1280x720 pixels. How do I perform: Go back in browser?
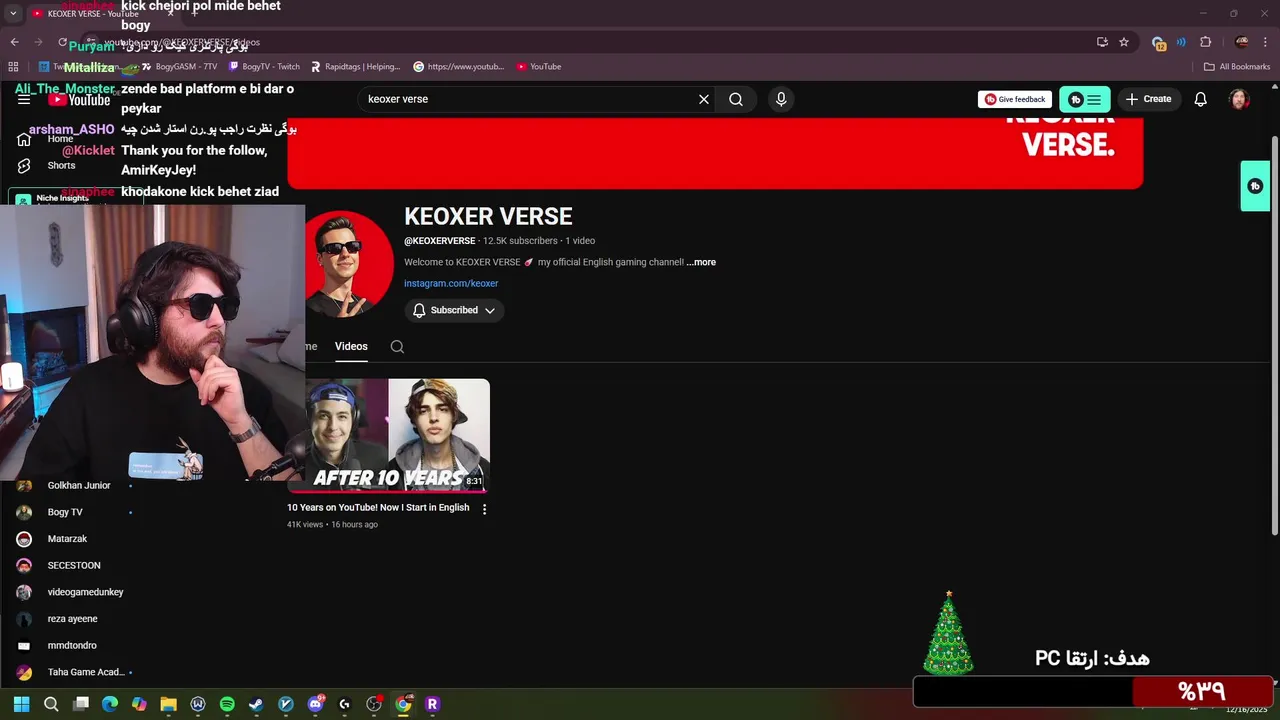click(14, 42)
